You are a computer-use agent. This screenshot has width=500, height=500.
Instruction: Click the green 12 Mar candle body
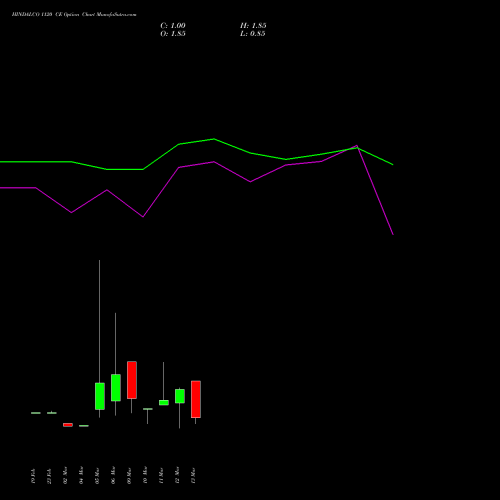click(180, 396)
